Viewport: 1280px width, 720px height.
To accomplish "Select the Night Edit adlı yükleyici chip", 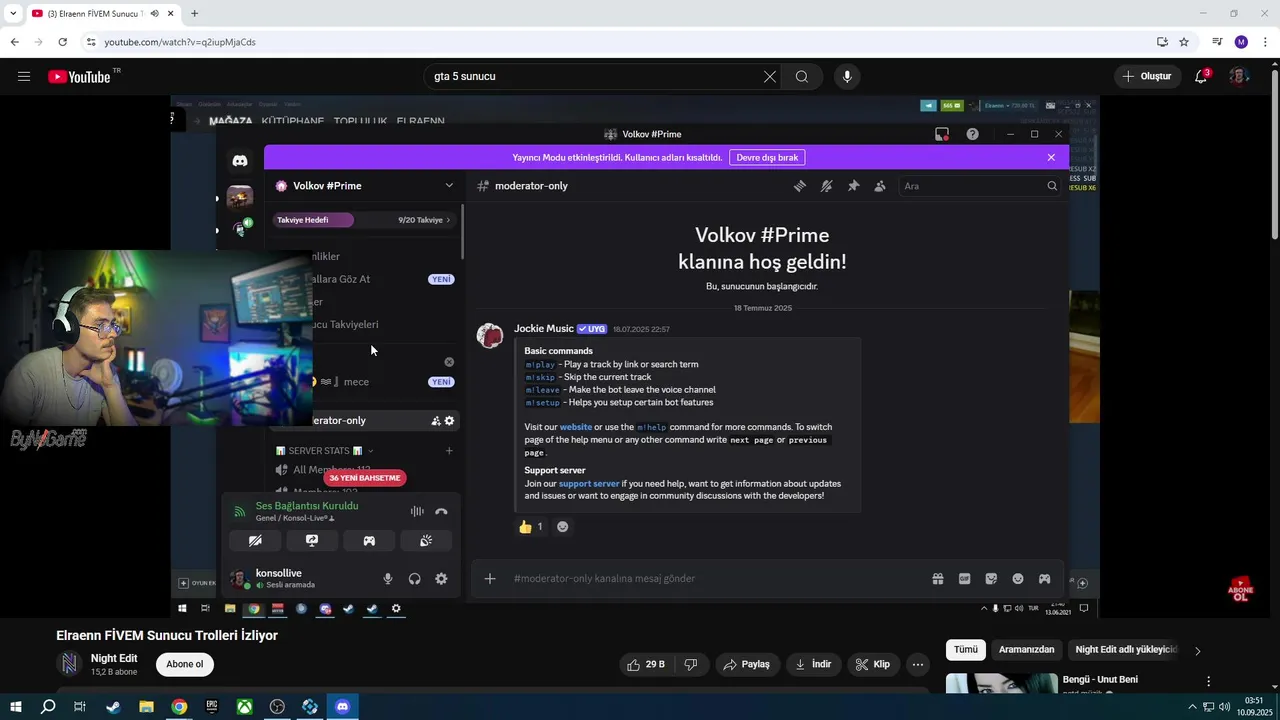I will point(1125,649).
